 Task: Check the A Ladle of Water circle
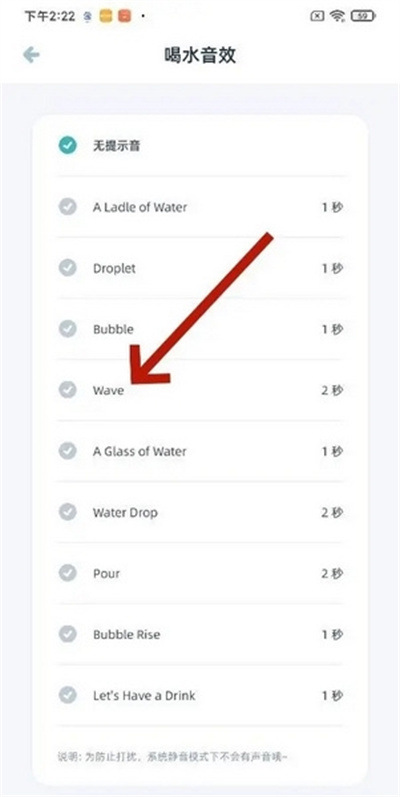67,207
